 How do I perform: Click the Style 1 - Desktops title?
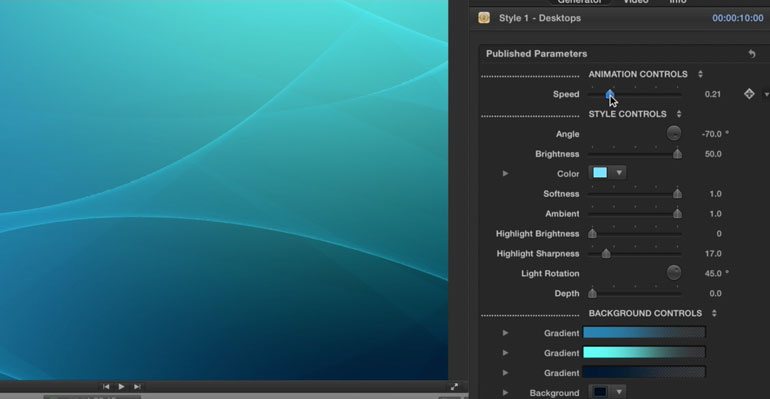pos(540,18)
